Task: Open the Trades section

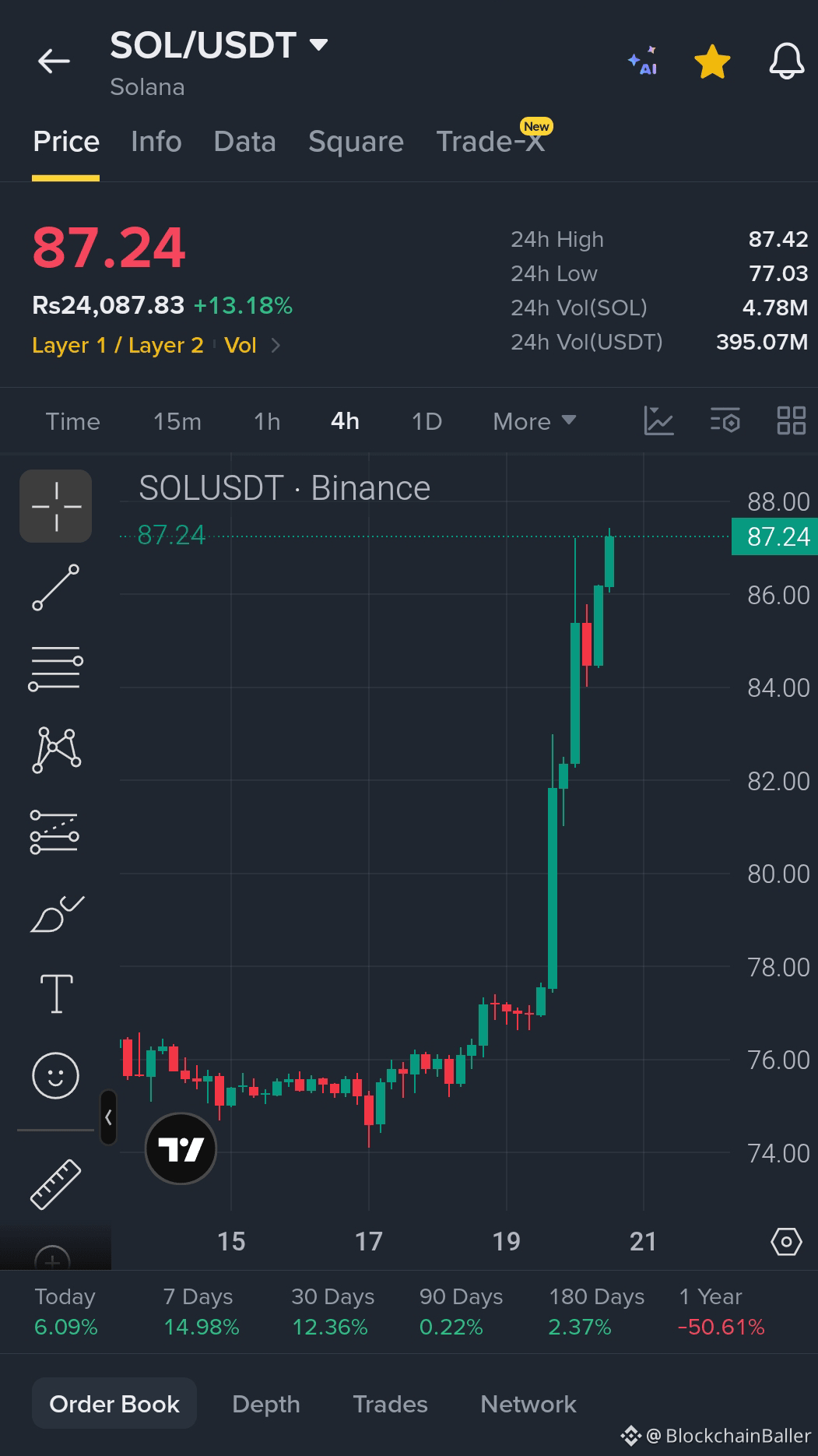Action: point(390,1404)
